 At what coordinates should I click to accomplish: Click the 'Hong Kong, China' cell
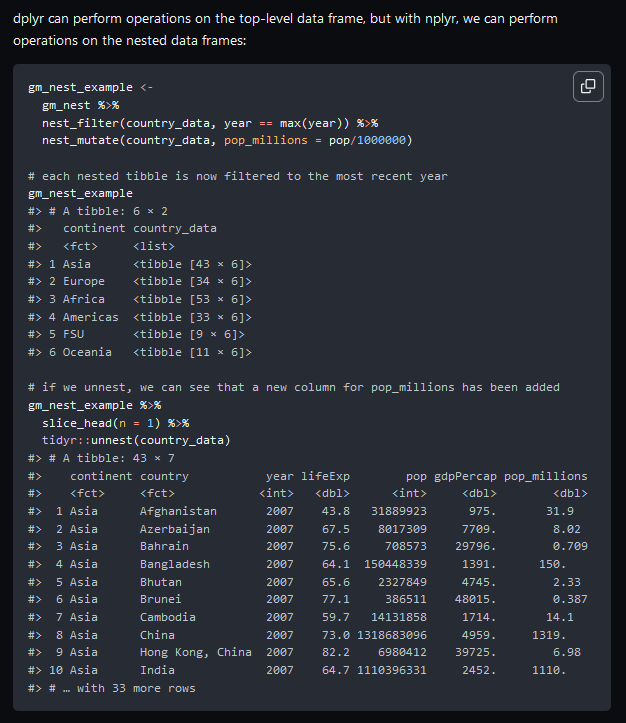click(x=196, y=652)
